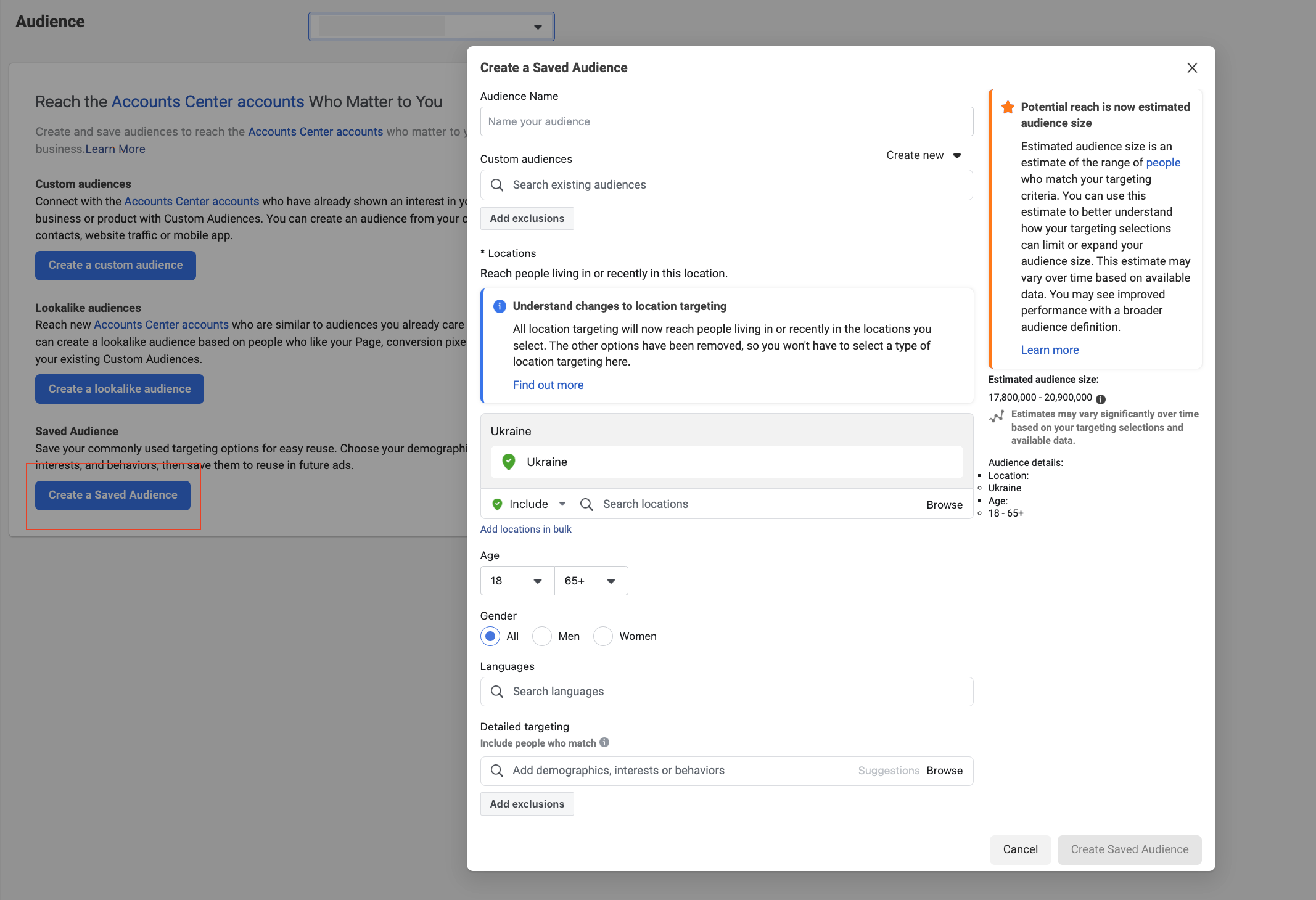Click the Ukraine country group header
Viewport: 1316px width, 900px height.
tap(511, 431)
